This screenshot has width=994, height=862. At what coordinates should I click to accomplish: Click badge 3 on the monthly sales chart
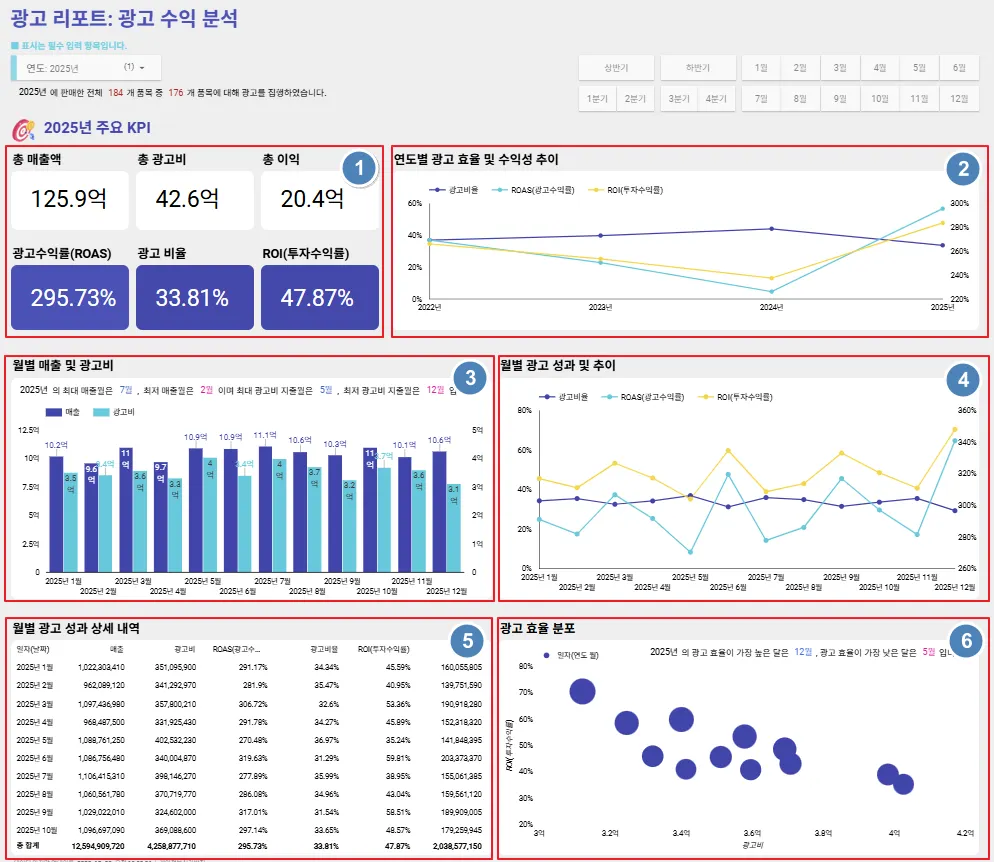click(470, 378)
